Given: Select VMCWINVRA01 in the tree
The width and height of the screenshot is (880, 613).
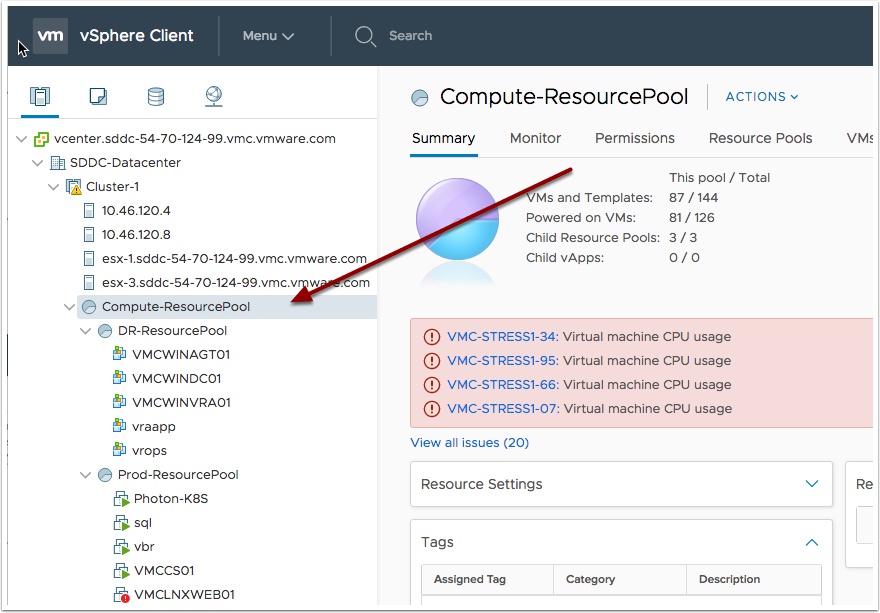Looking at the screenshot, I should coord(181,403).
